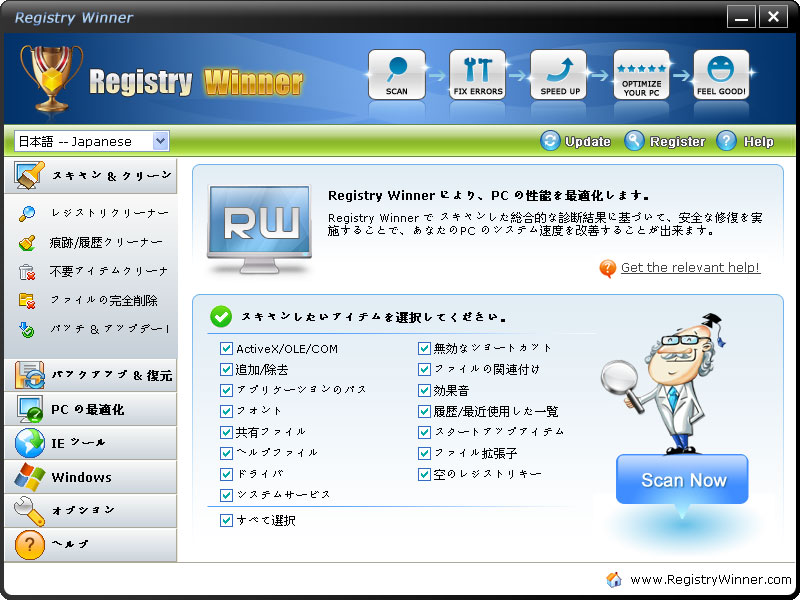Image resolution: width=800 pixels, height=600 pixels.
Task: Toggle the ファイル拡張子 checkbox
Action: pyautogui.click(x=424, y=453)
